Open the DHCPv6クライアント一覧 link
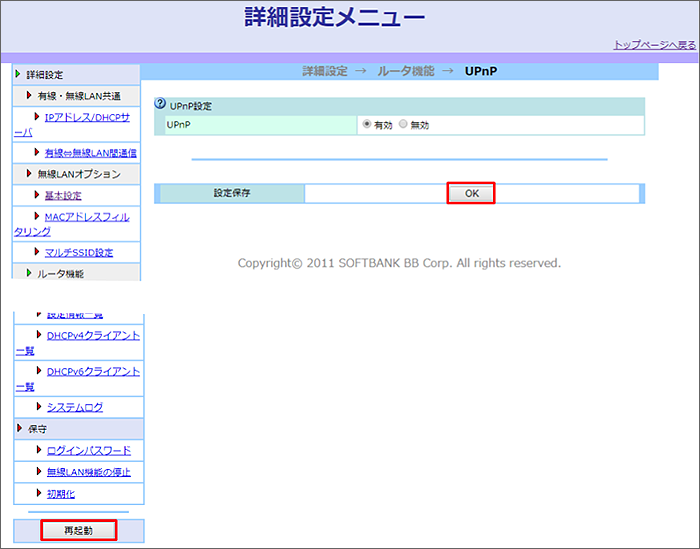The height and width of the screenshot is (549, 700). pos(78,378)
